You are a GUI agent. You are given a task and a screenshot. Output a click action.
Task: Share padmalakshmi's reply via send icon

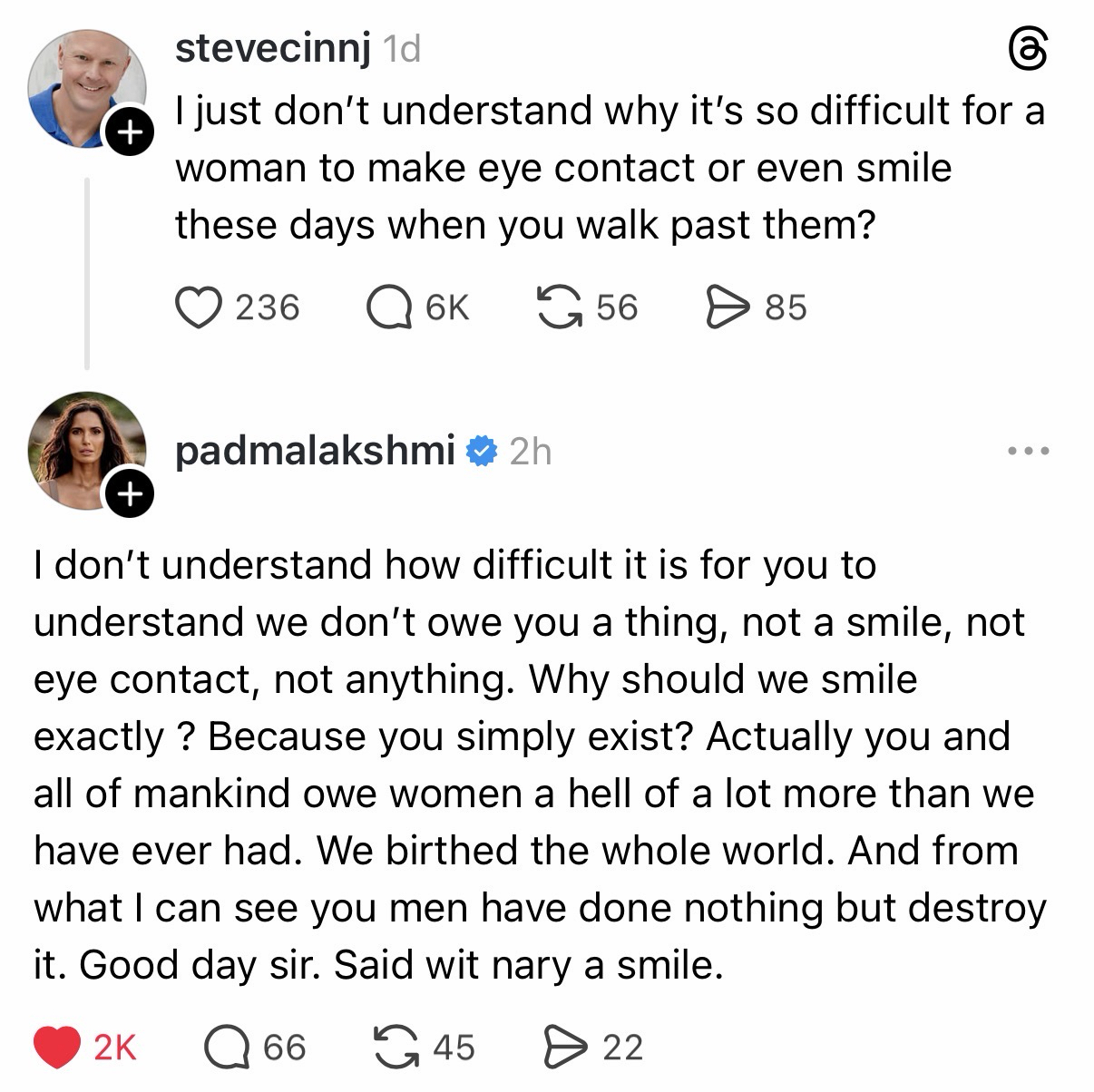[566, 1047]
